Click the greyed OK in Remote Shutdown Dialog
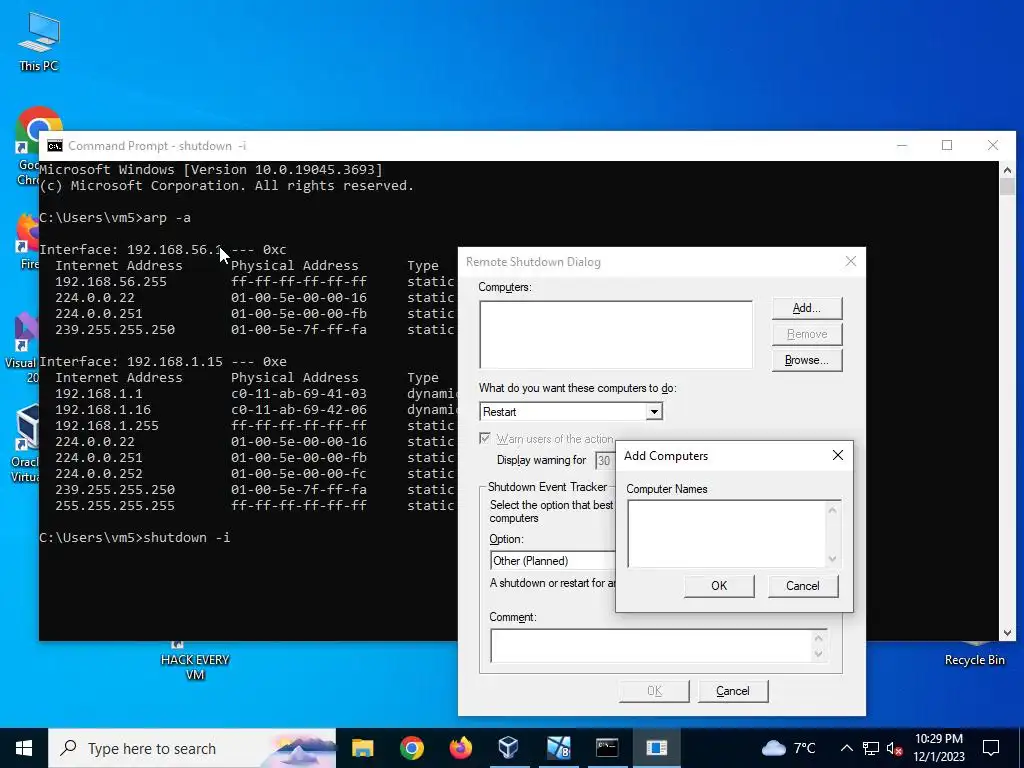This screenshot has height=768, width=1024. point(654,691)
